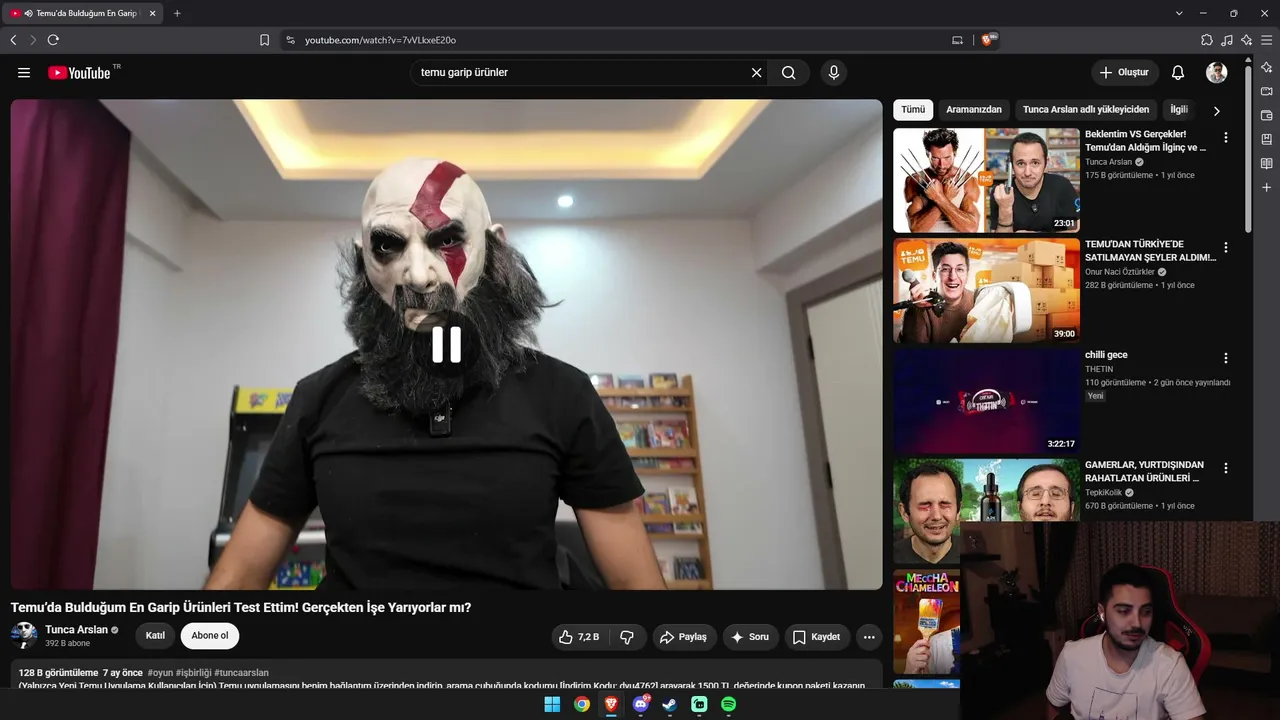Viewport: 1280px width, 720px height.
Task: Dislike the video with thumbs down
Action: pos(627,637)
